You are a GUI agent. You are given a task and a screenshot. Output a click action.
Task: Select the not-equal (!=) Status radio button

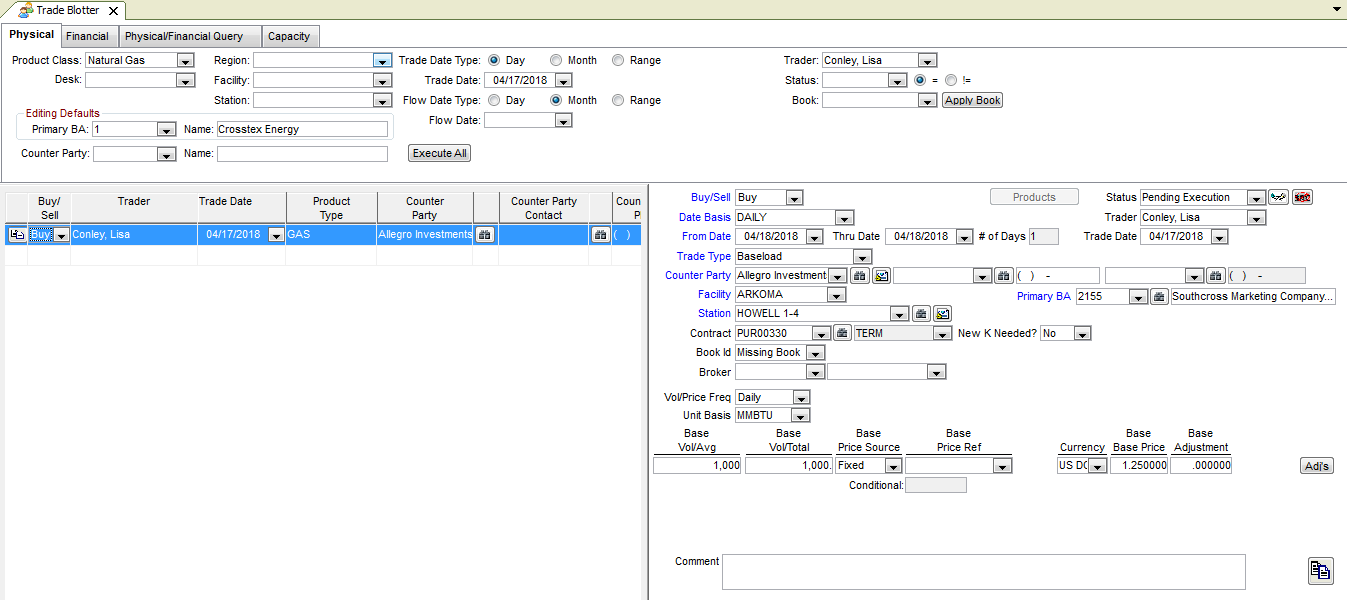click(951, 80)
